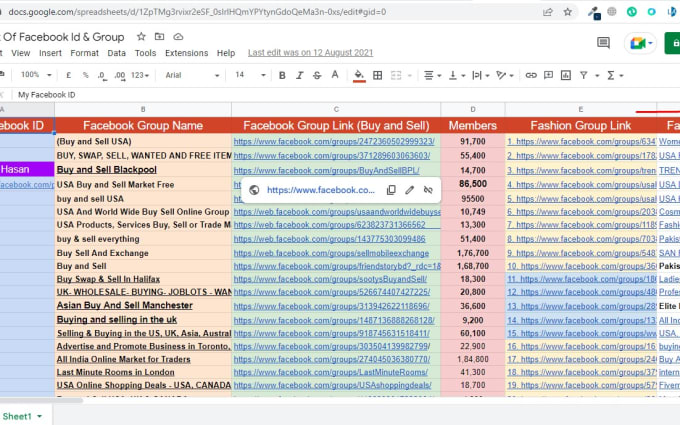Open the BuyAndSellBPL group link
Image resolution: width=680 pixels, height=425 pixels.
click(327, 170)
